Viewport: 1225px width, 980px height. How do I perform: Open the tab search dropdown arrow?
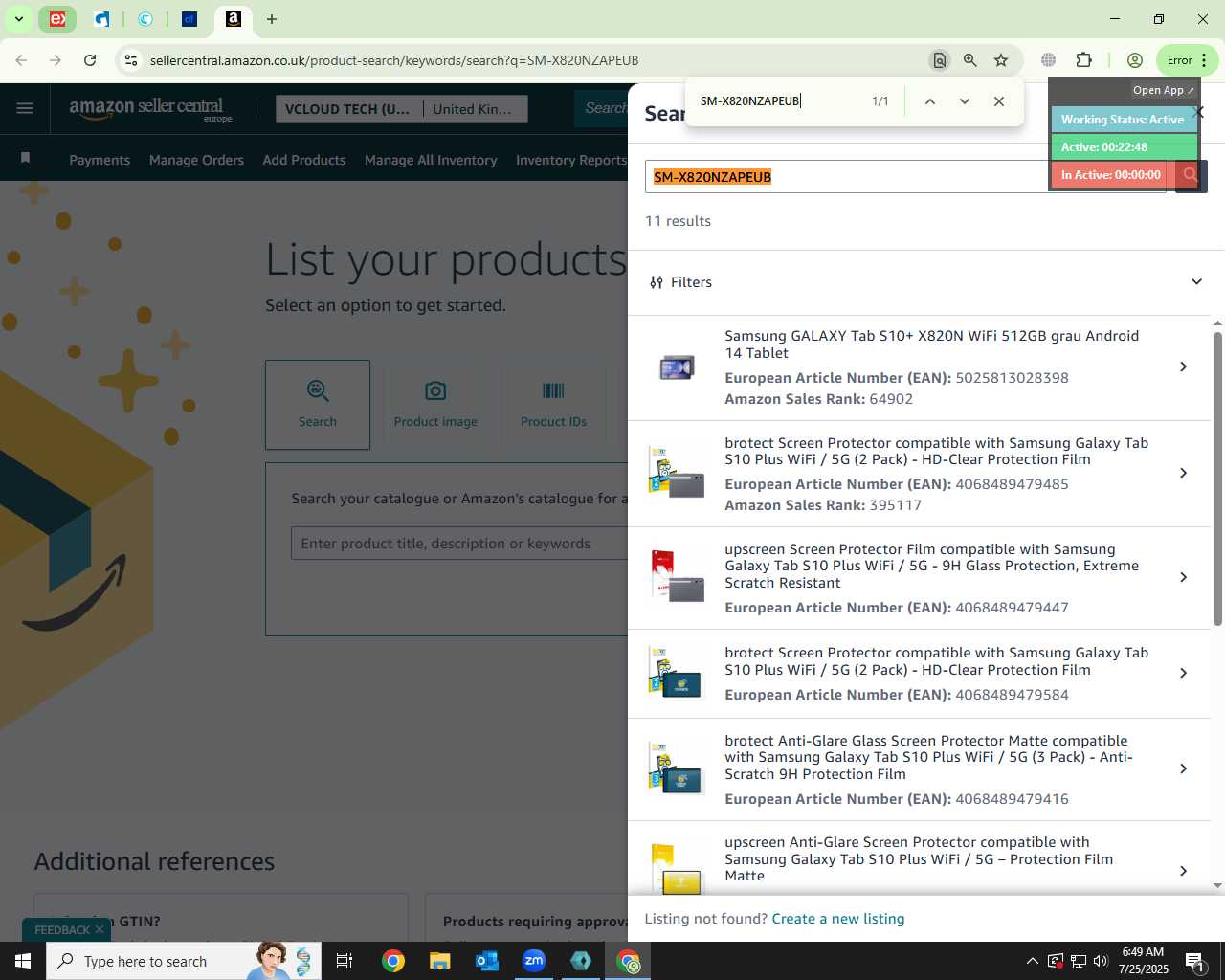[x=18, y=19]
